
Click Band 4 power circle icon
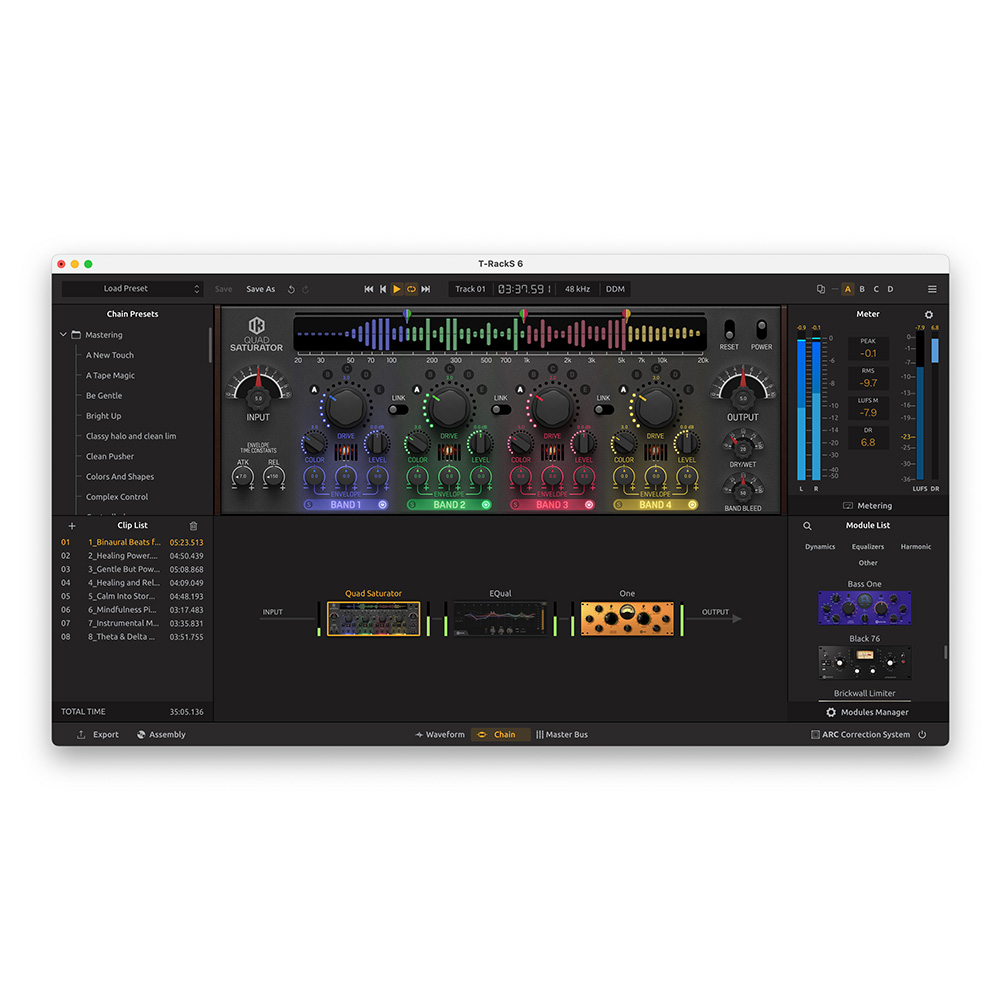pos(693,505)
